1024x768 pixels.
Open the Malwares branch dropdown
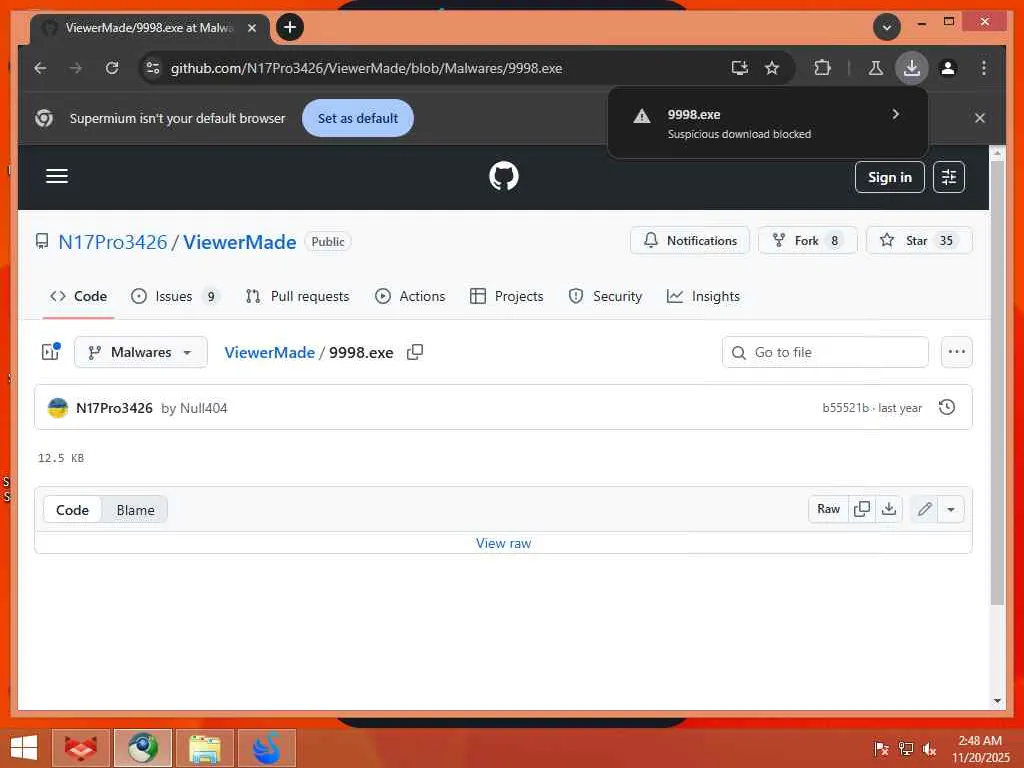[140, 352]
